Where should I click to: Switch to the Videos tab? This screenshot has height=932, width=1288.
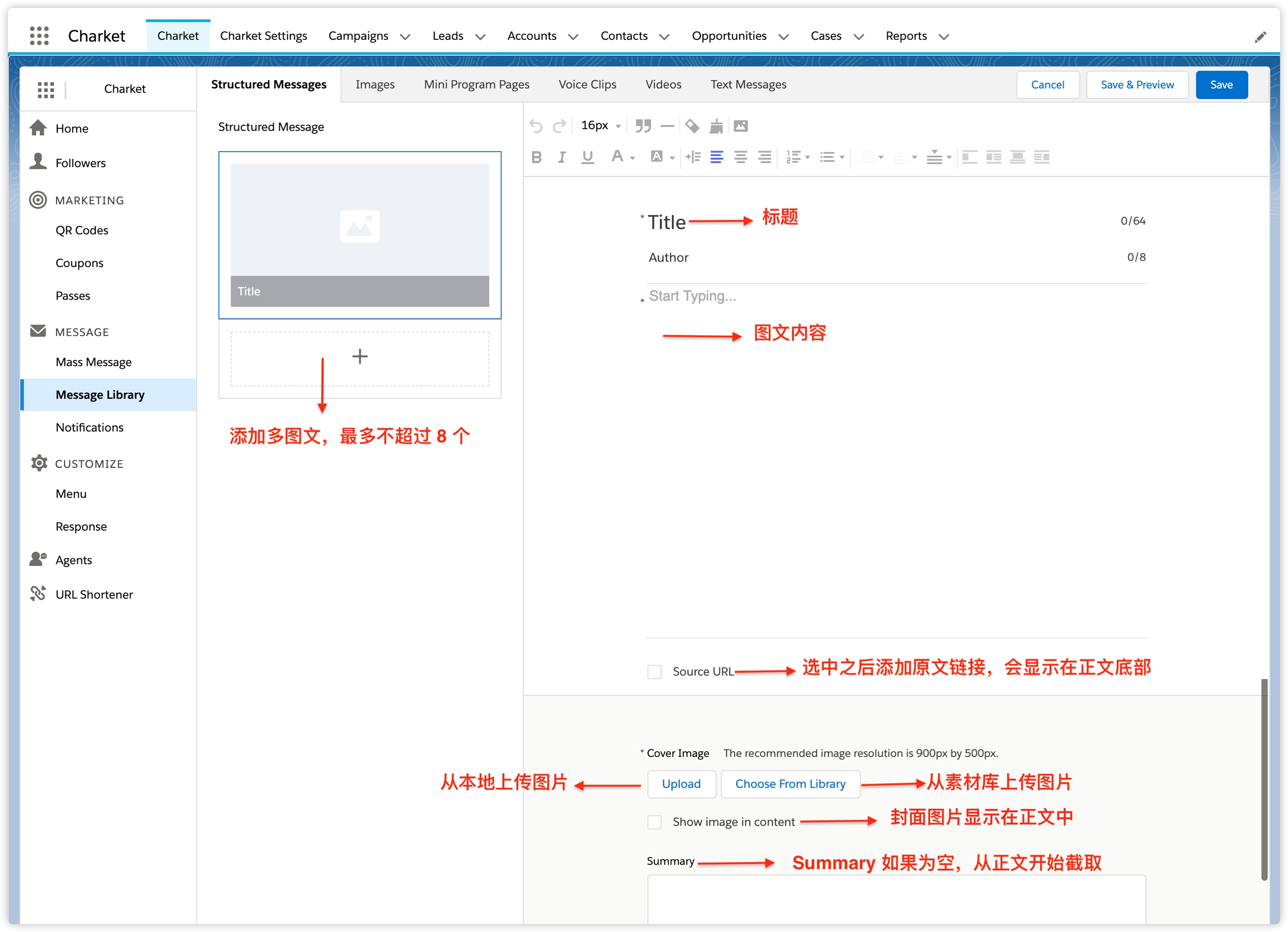click(663, 85)
